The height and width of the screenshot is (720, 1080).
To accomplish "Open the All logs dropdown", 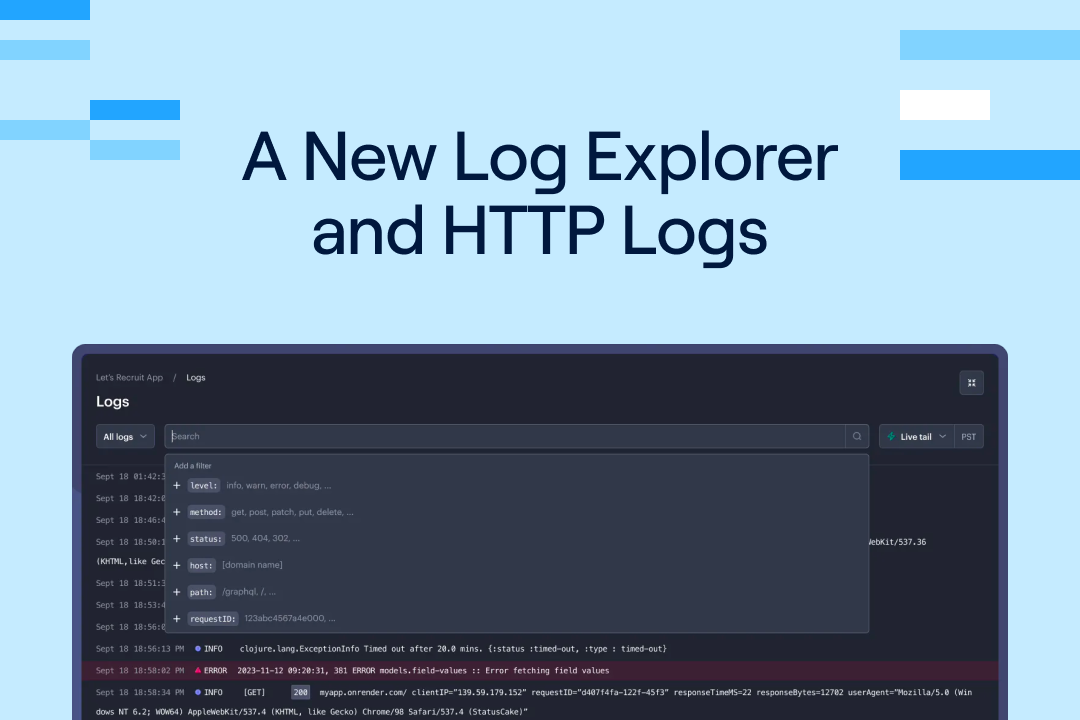I will (125, 436).
